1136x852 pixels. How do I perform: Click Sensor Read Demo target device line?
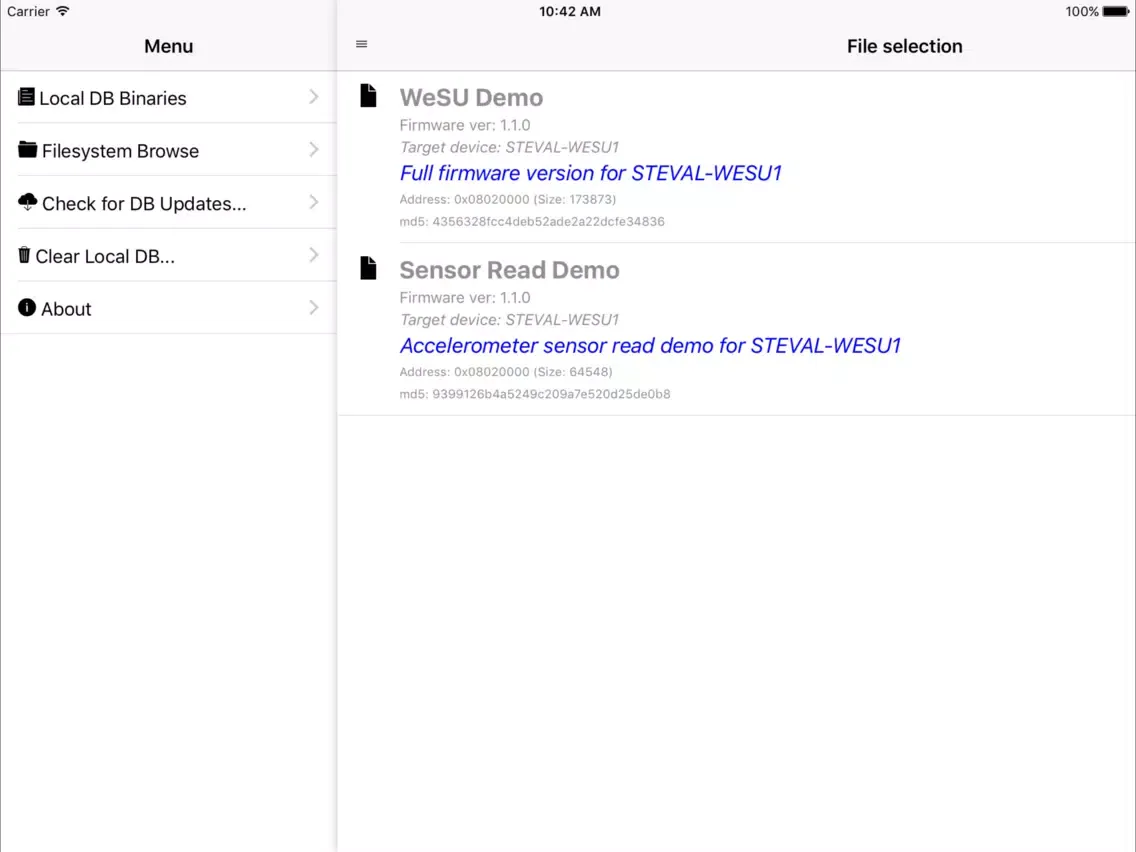[x=509, y=320]
